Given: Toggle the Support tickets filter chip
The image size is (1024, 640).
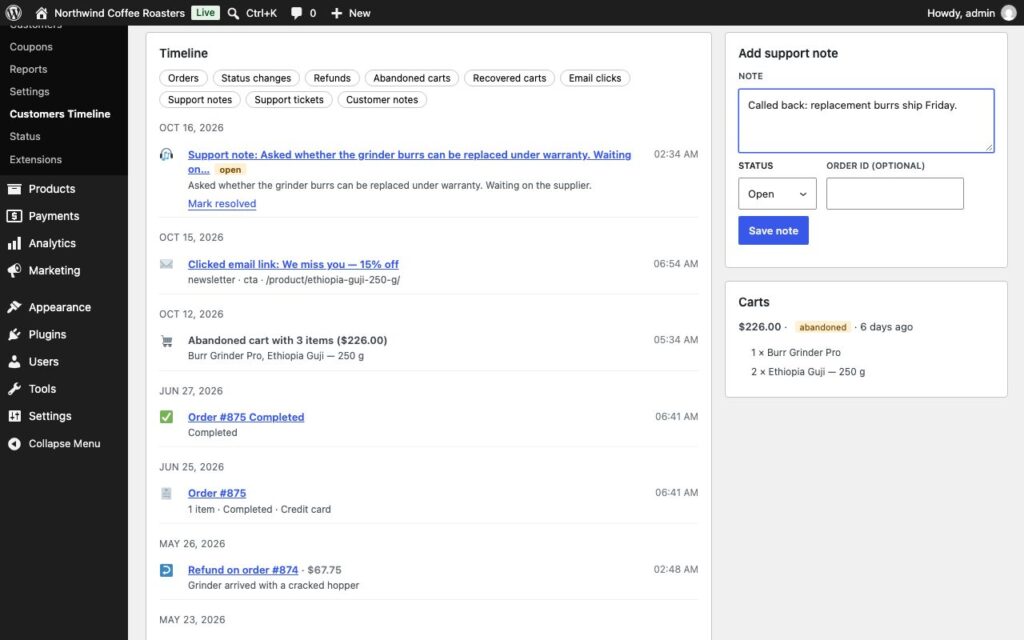Looking at the screenshot, I should [x=289, y=100].
